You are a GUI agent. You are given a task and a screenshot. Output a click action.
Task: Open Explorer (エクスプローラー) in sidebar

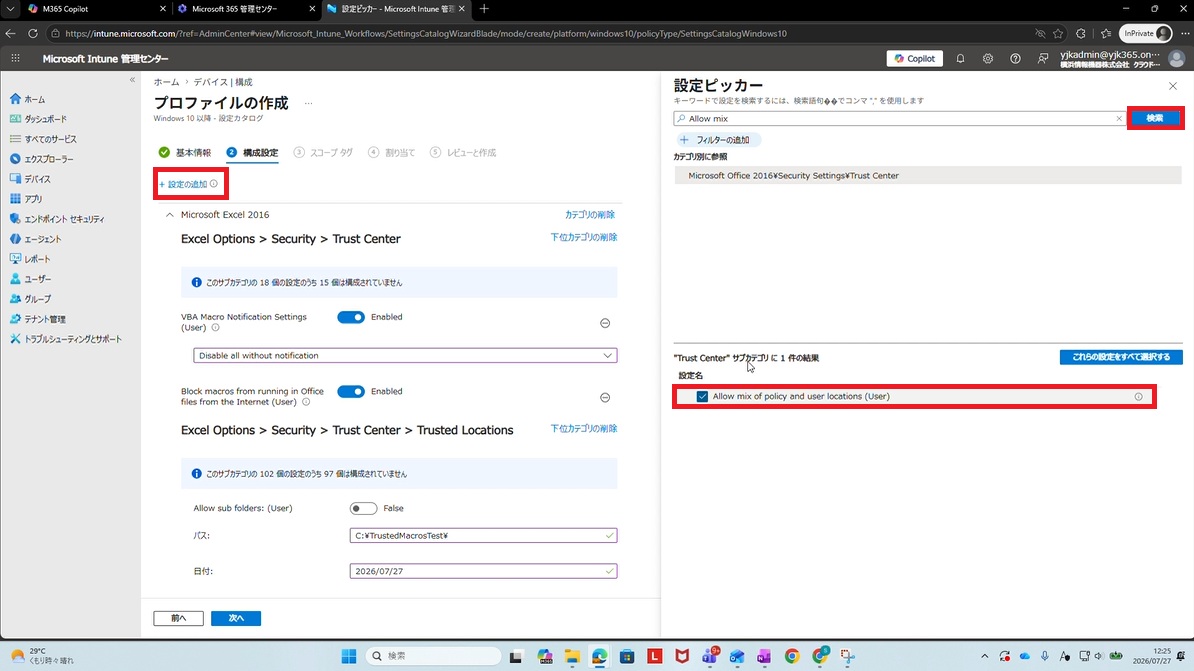41,159
